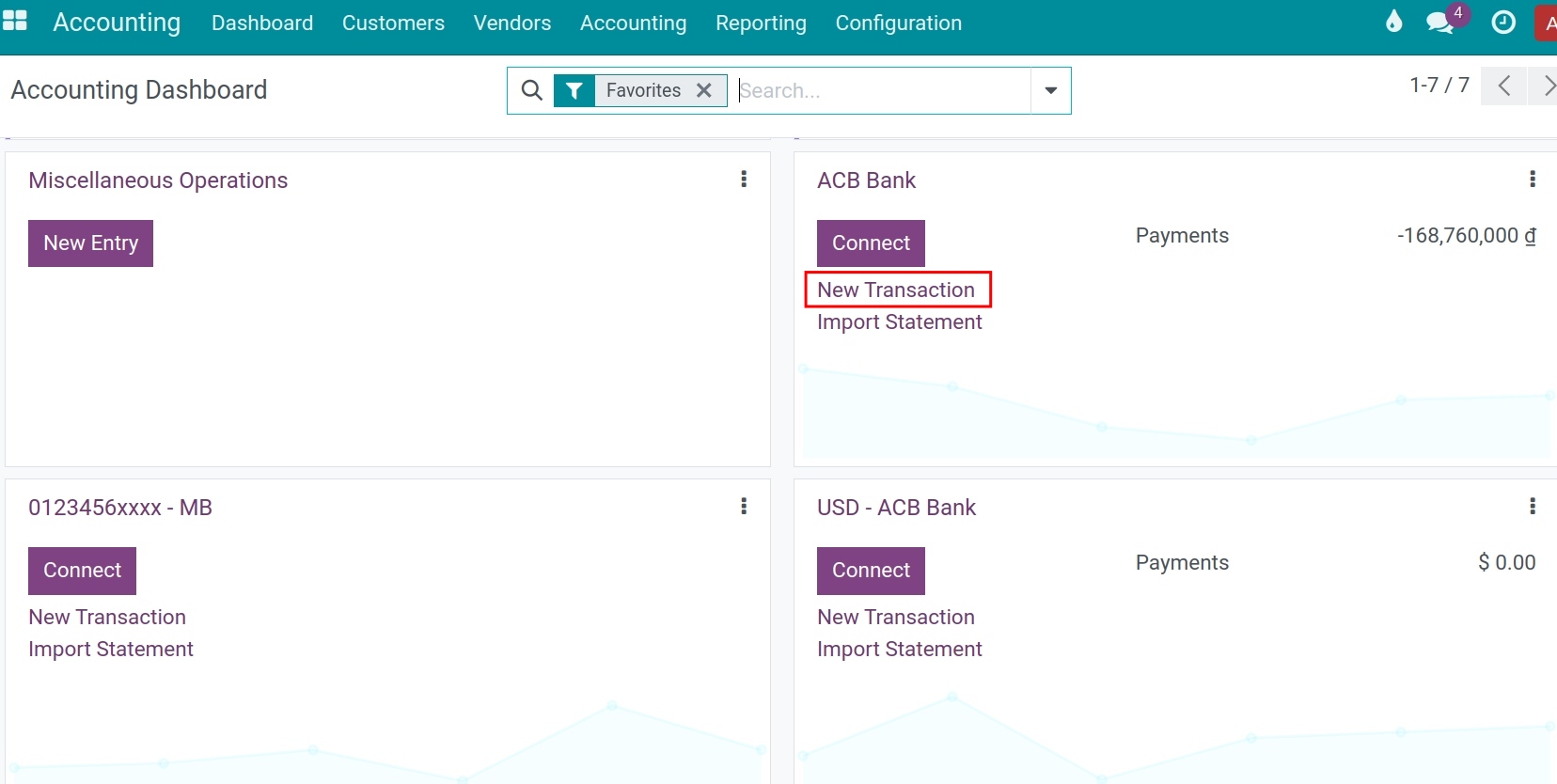Image resolution: width=1557 pixels, height=784 pixels.
Task: Open the Vendors menu
Action: [x=512, y=23]
